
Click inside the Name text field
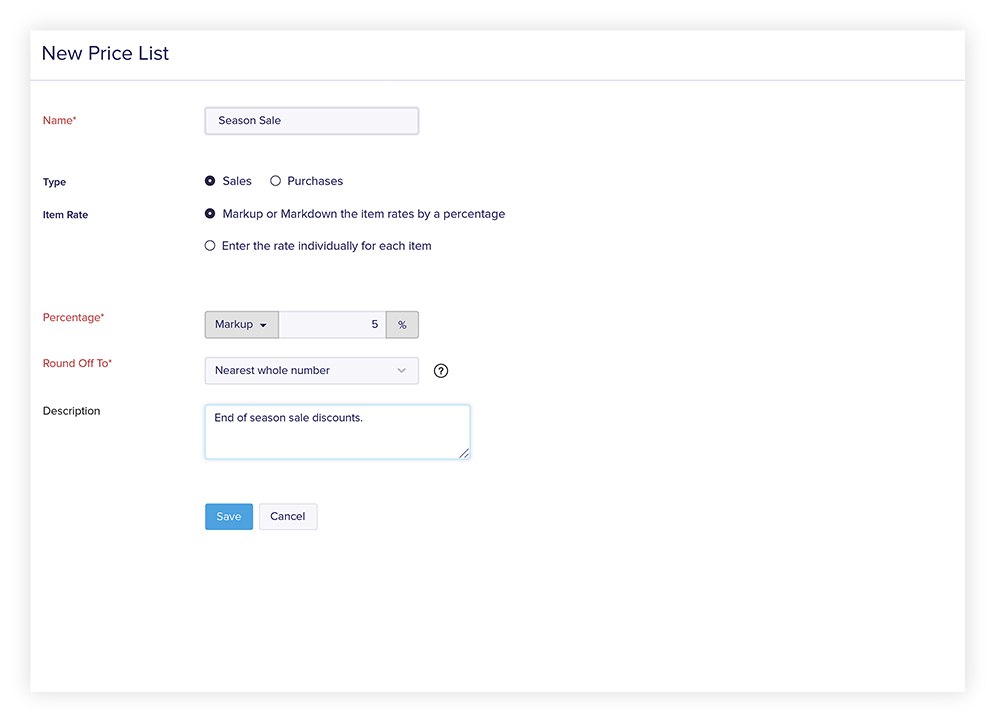point(311,120)
